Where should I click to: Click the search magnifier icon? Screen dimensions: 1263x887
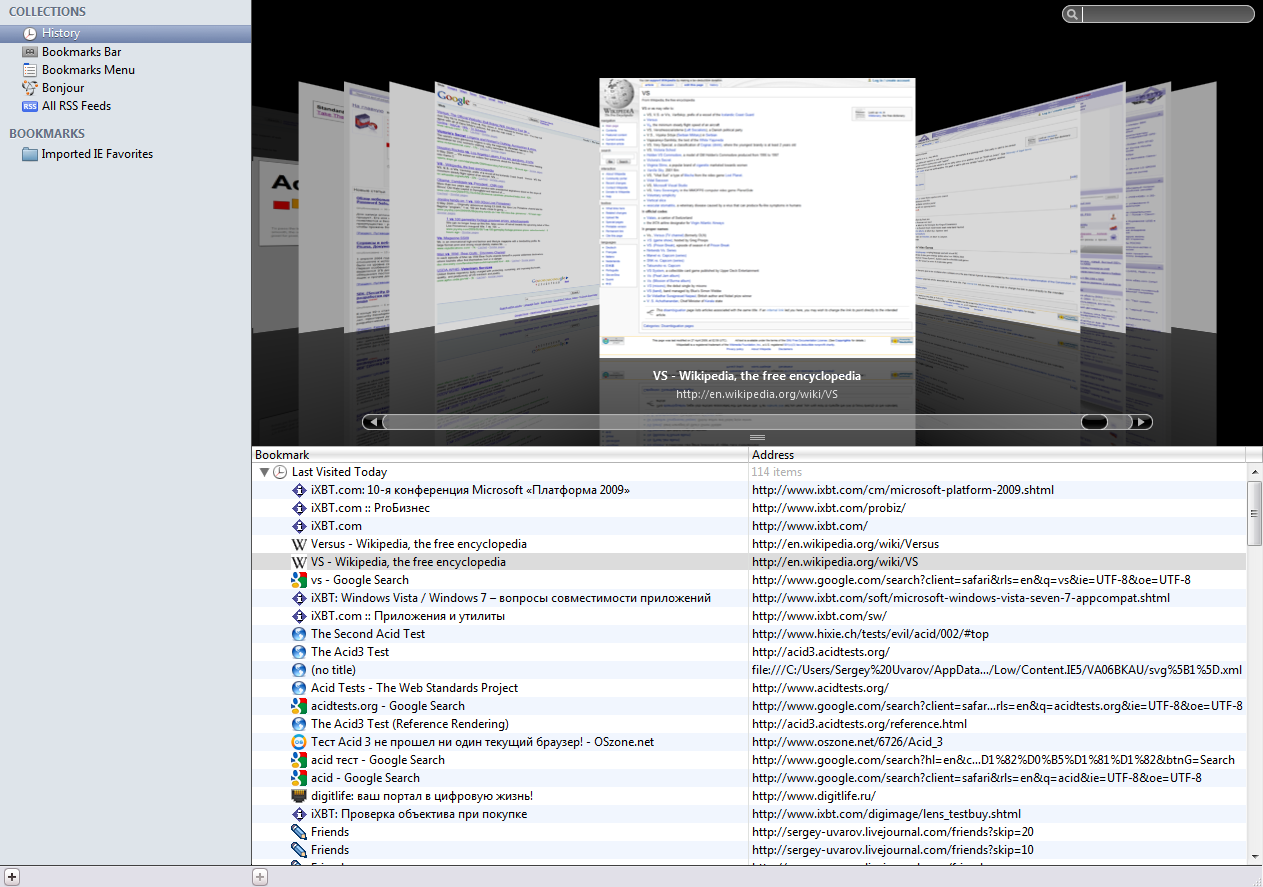1072,14
